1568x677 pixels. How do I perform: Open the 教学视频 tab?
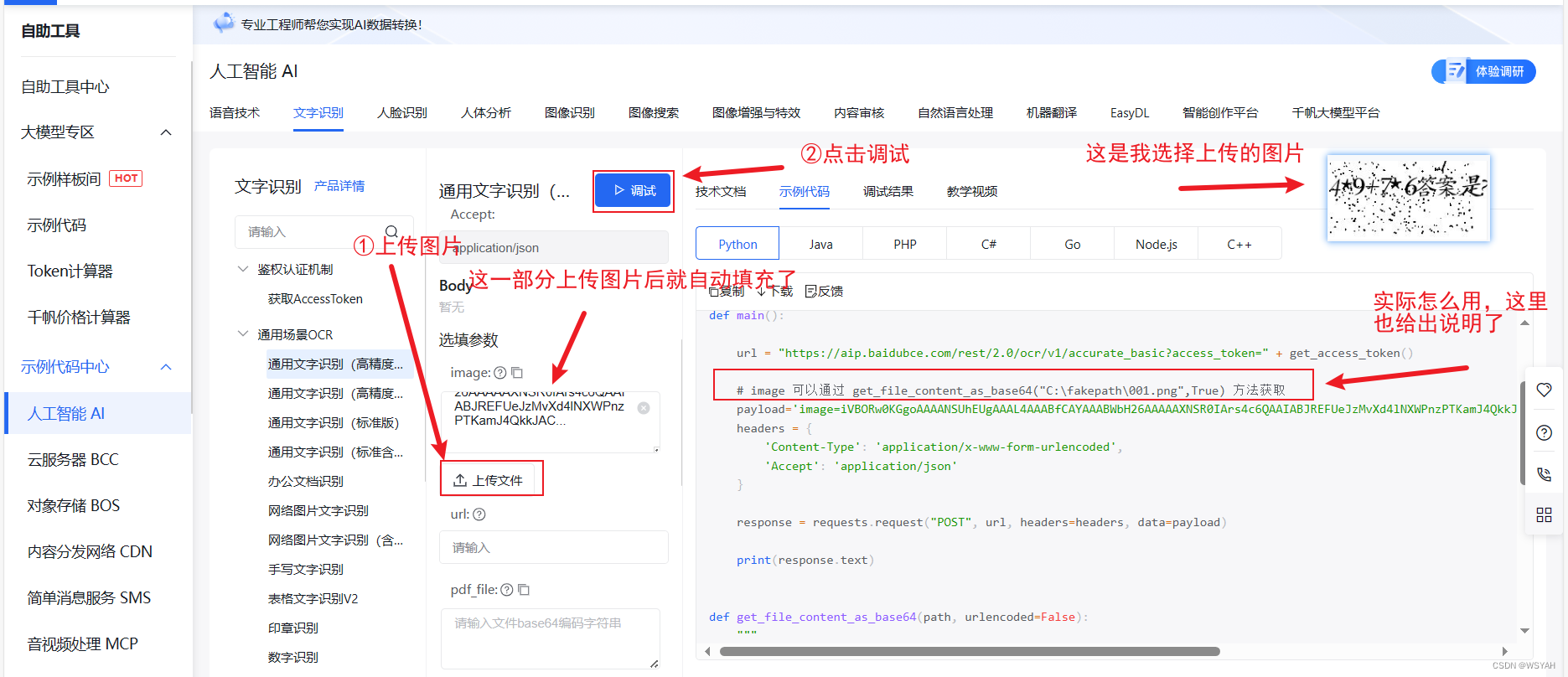972,191
